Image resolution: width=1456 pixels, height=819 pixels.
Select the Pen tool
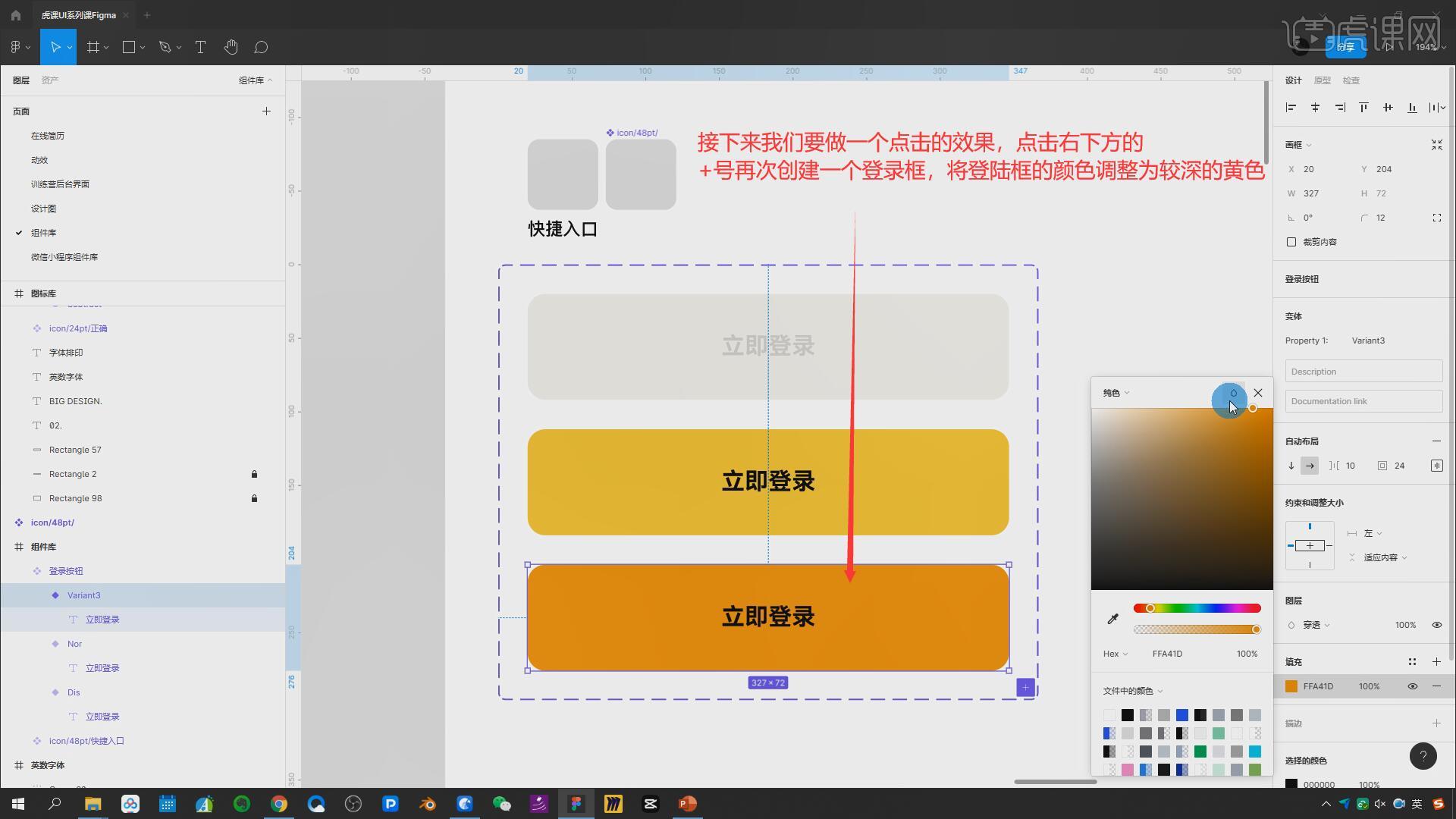(x=165, y=47)
